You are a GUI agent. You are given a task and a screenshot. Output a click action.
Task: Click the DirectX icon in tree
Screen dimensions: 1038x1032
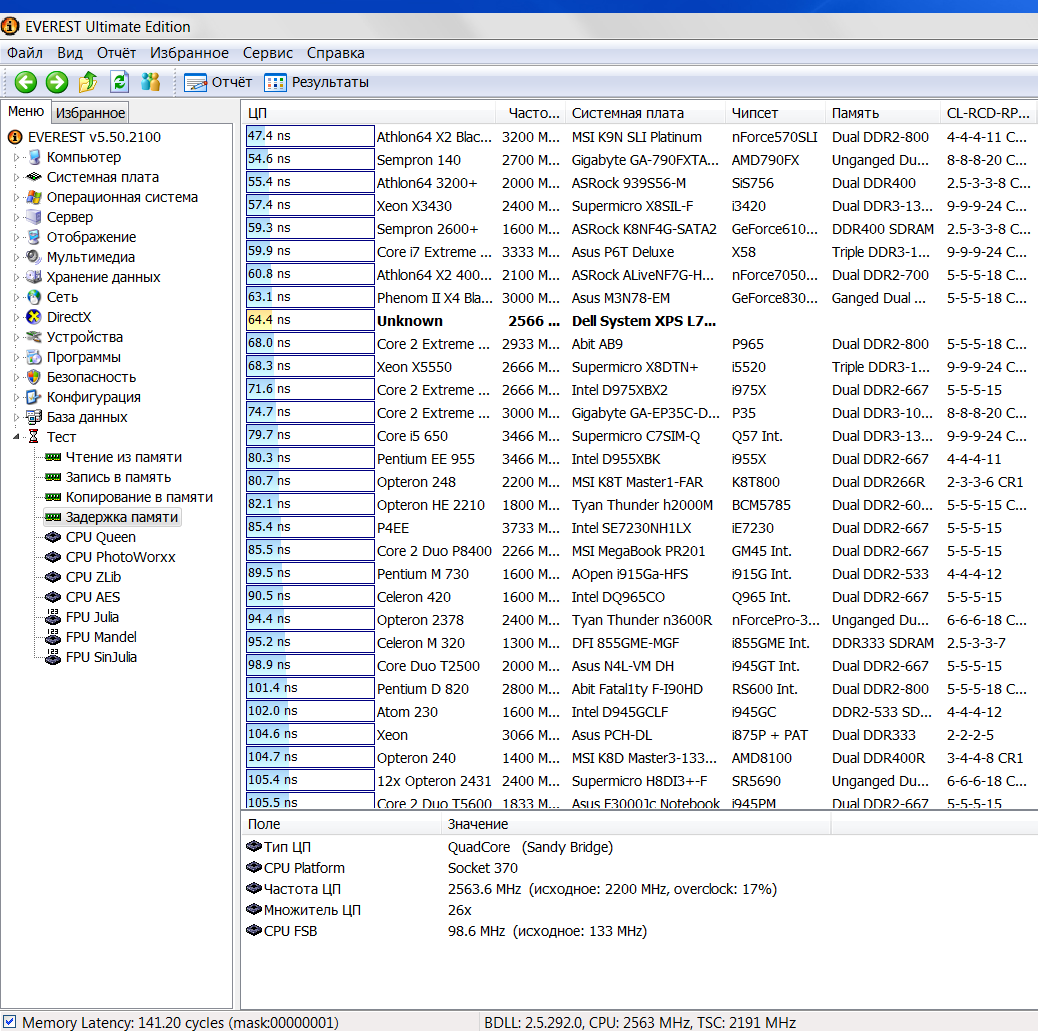(x=34, y=317)
